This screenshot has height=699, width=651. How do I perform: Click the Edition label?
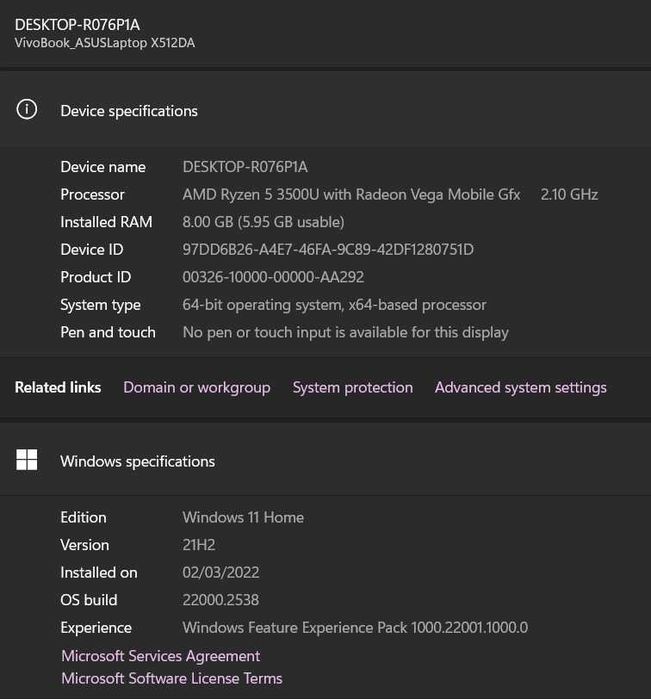[x=83, y=517]
